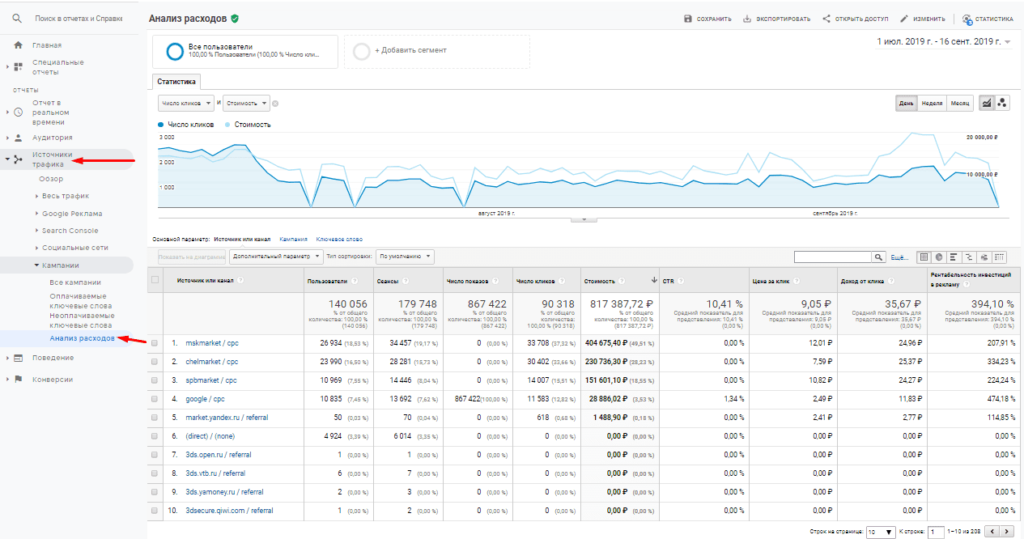Open the Число кликов metric dropdown
Screen dimensions: 1024x539
[x=186, y=102]
